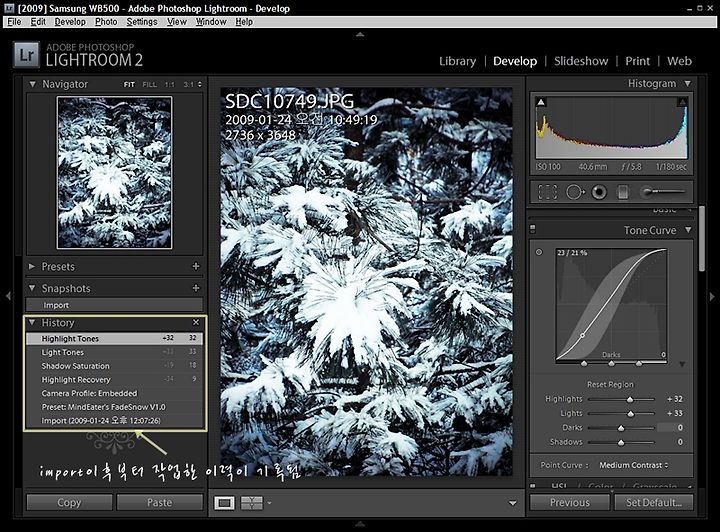Open the Help menu
Screen dimensions: 720x532
(x=244, y=22)
